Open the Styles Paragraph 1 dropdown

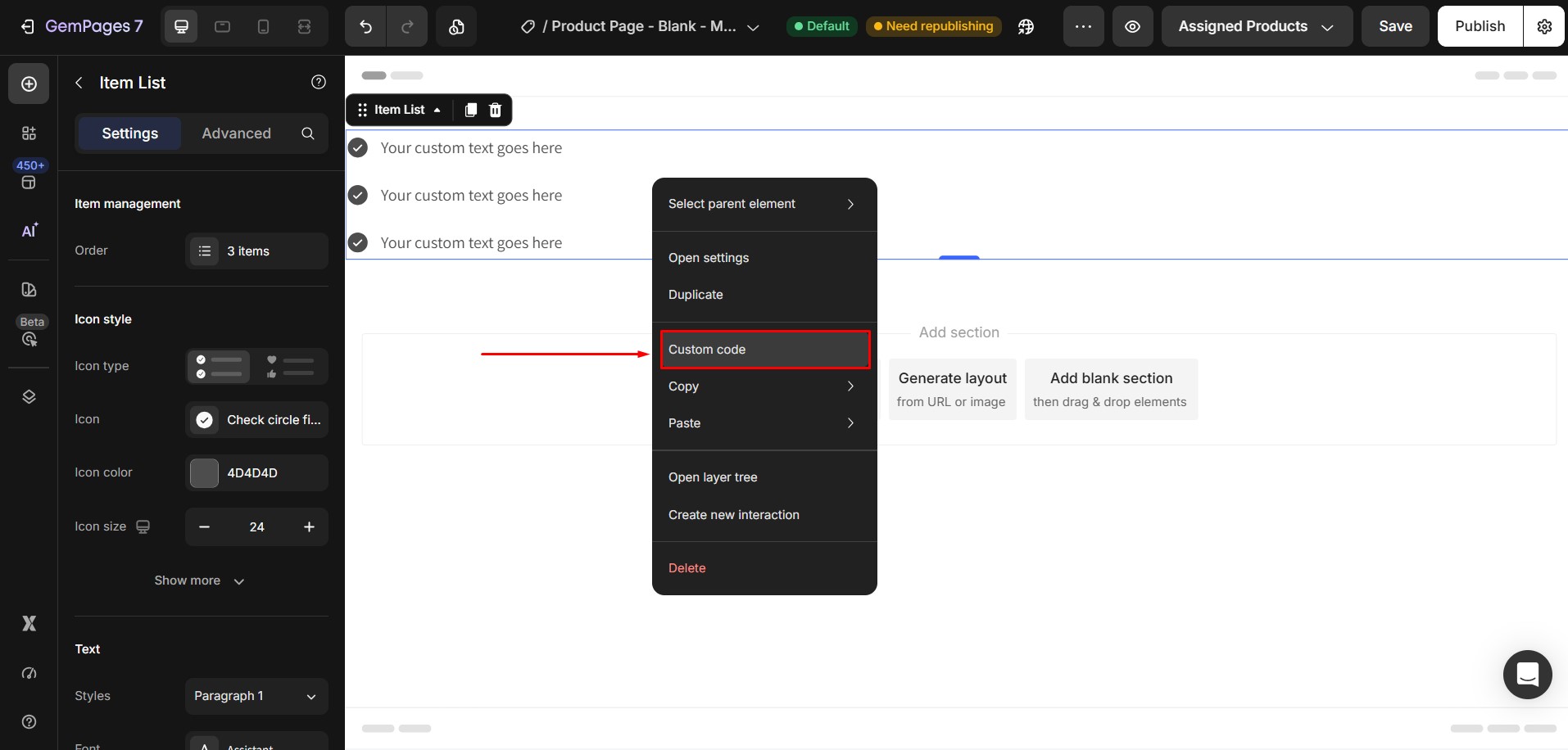(256, 696)
